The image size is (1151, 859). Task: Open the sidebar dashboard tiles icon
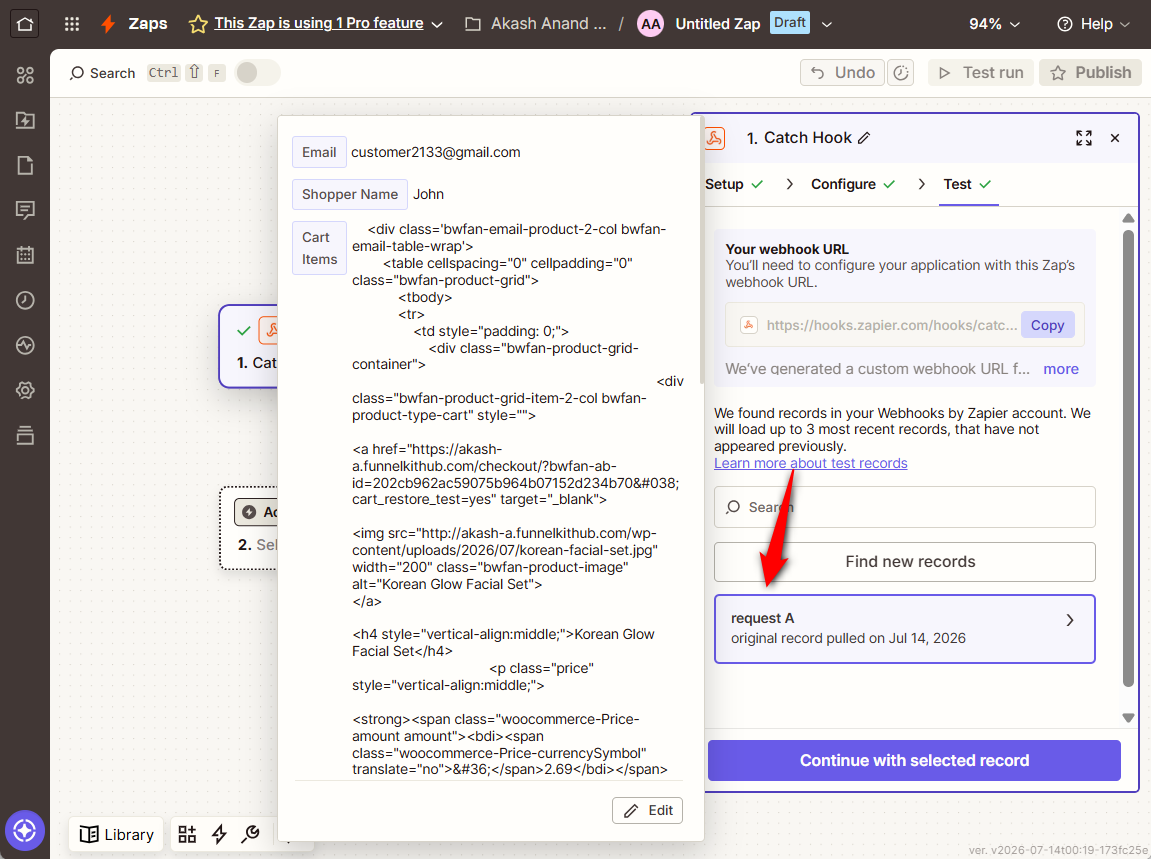[25, 75]
